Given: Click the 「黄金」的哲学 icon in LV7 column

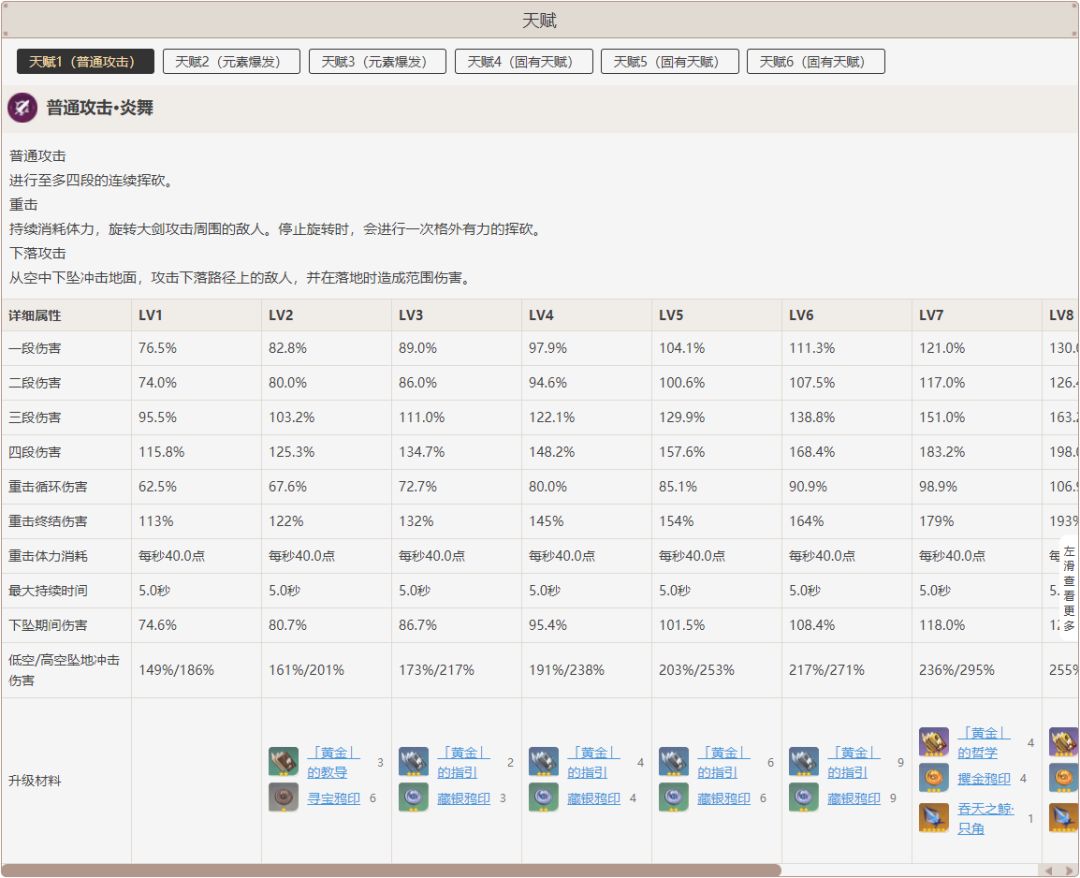Looking at the screenshot, I should click(934, 742).
